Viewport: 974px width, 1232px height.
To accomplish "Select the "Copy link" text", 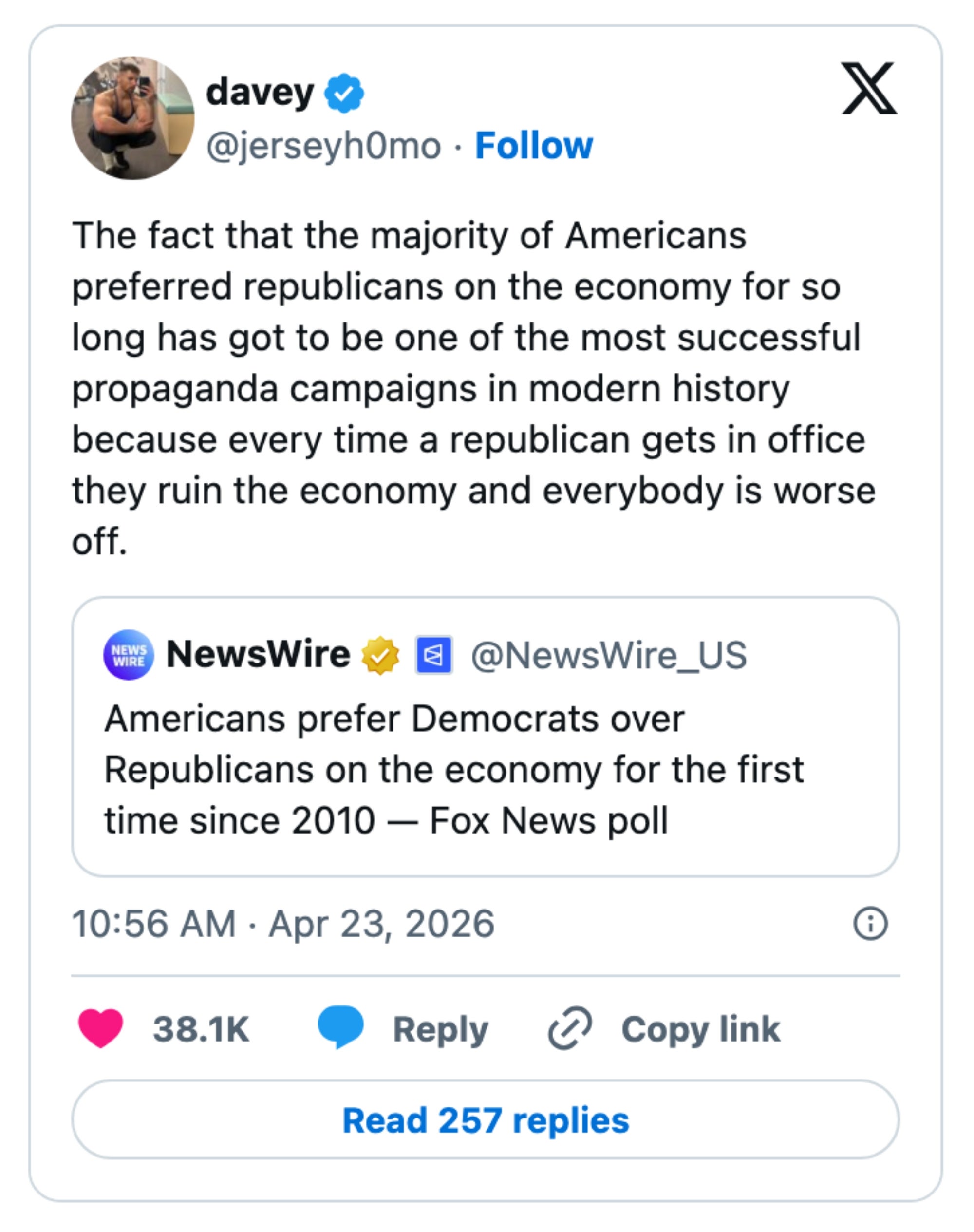I will coord(700,1029).
